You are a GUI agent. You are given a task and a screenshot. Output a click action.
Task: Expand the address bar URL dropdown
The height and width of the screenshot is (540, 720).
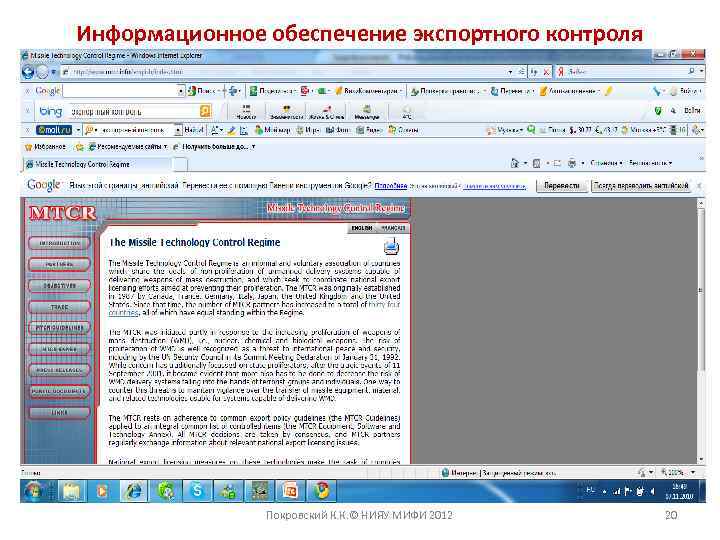tap(510, 72)
